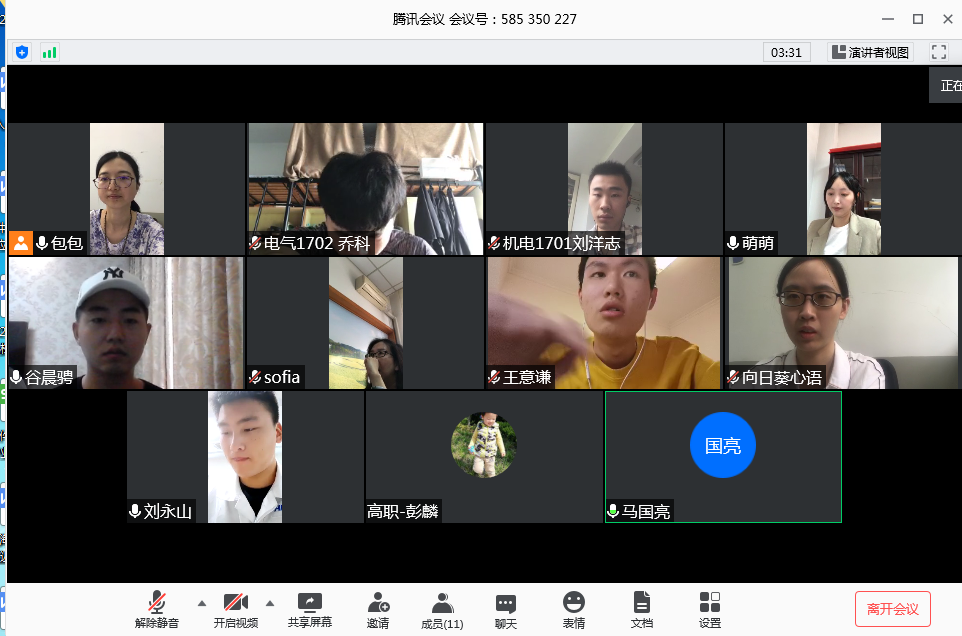Click the red 离开会议 leave button
Image resolution: width=962 pixels, height=636 pixels.
[892, 609]
